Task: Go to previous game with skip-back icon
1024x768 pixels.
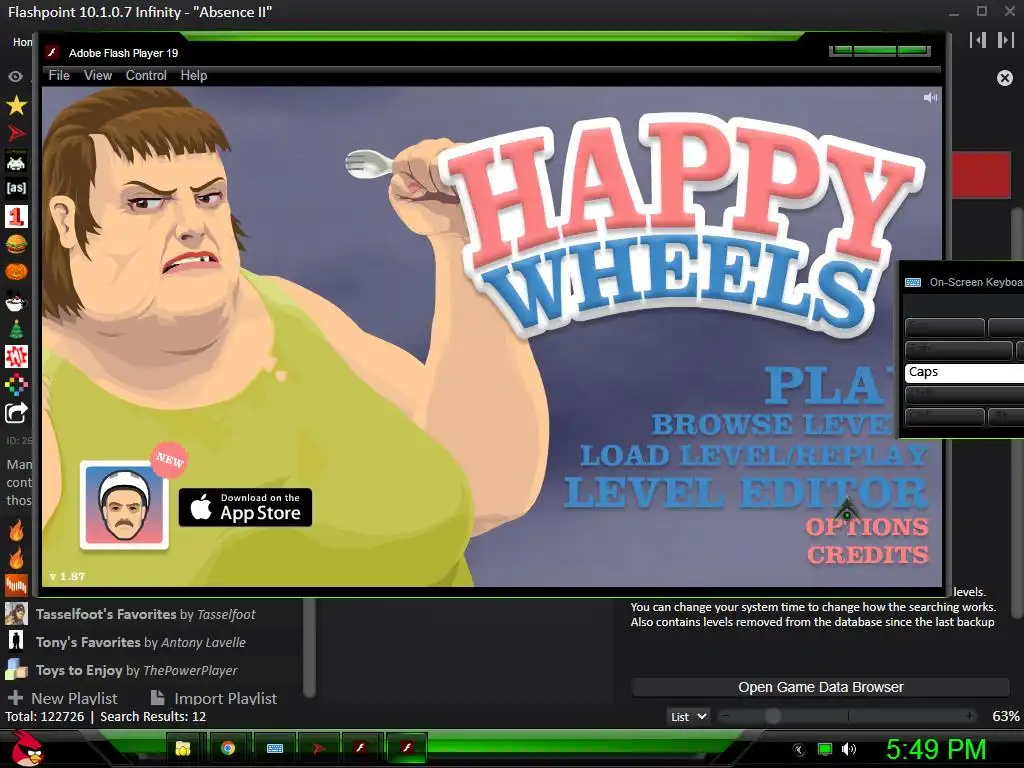Action: [x=978, y=40]
